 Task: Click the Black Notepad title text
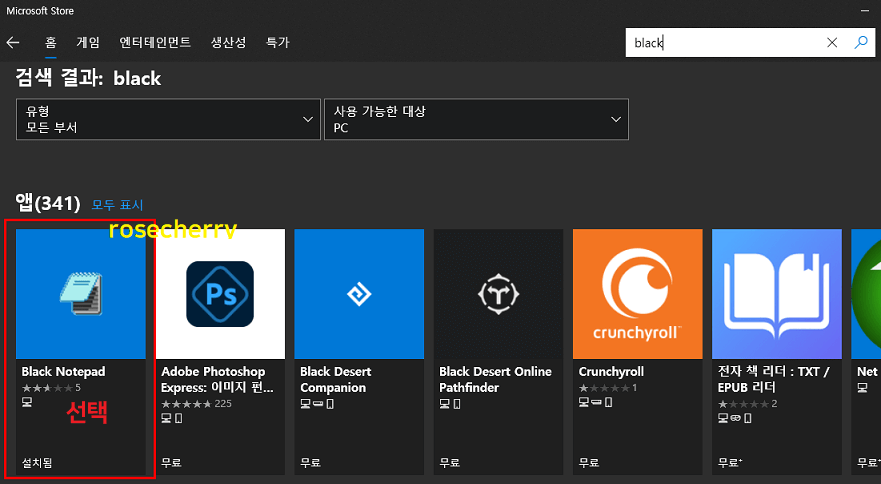click(63, 372)
